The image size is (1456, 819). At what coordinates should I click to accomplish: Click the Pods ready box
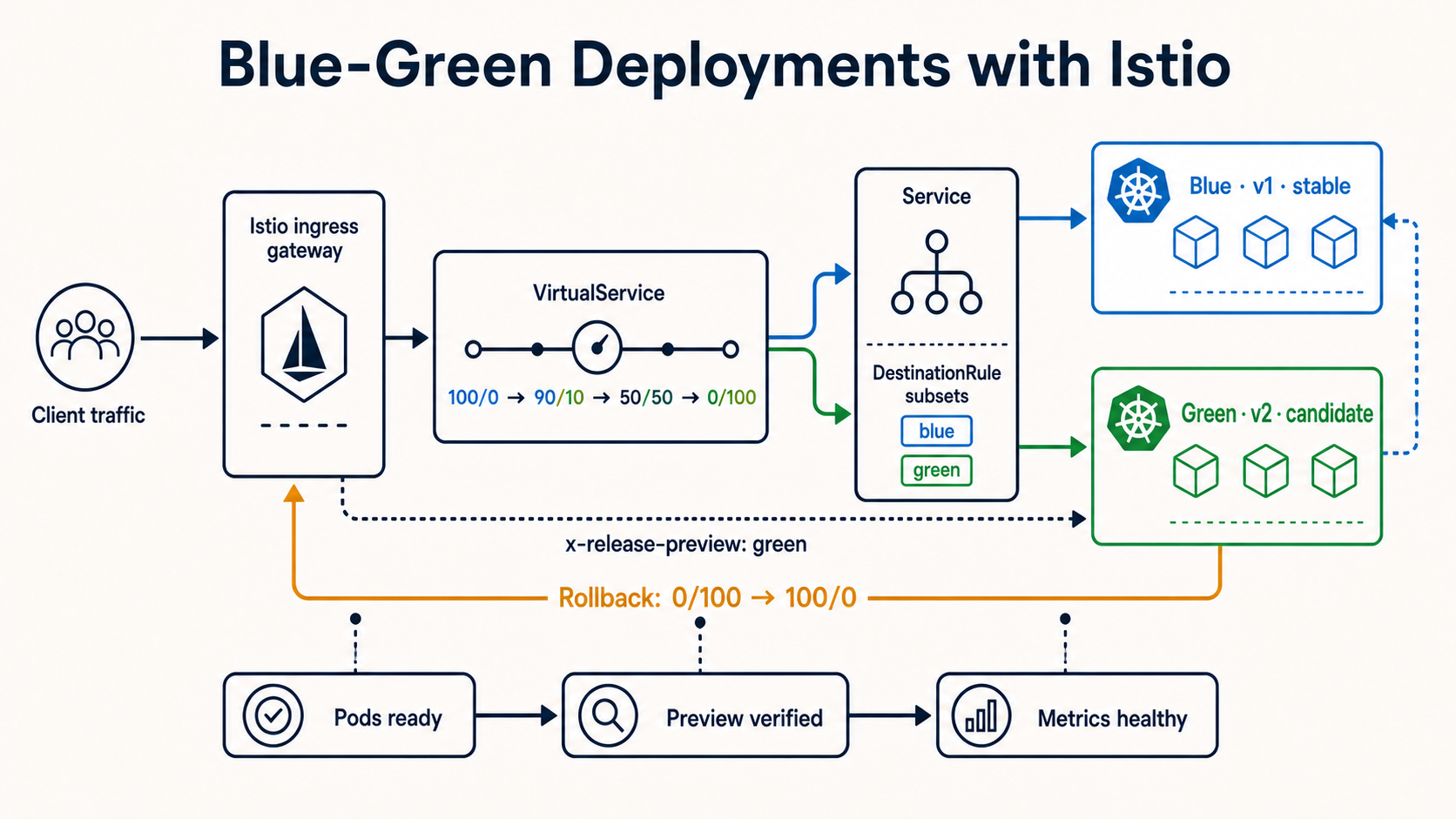(349, 715)
